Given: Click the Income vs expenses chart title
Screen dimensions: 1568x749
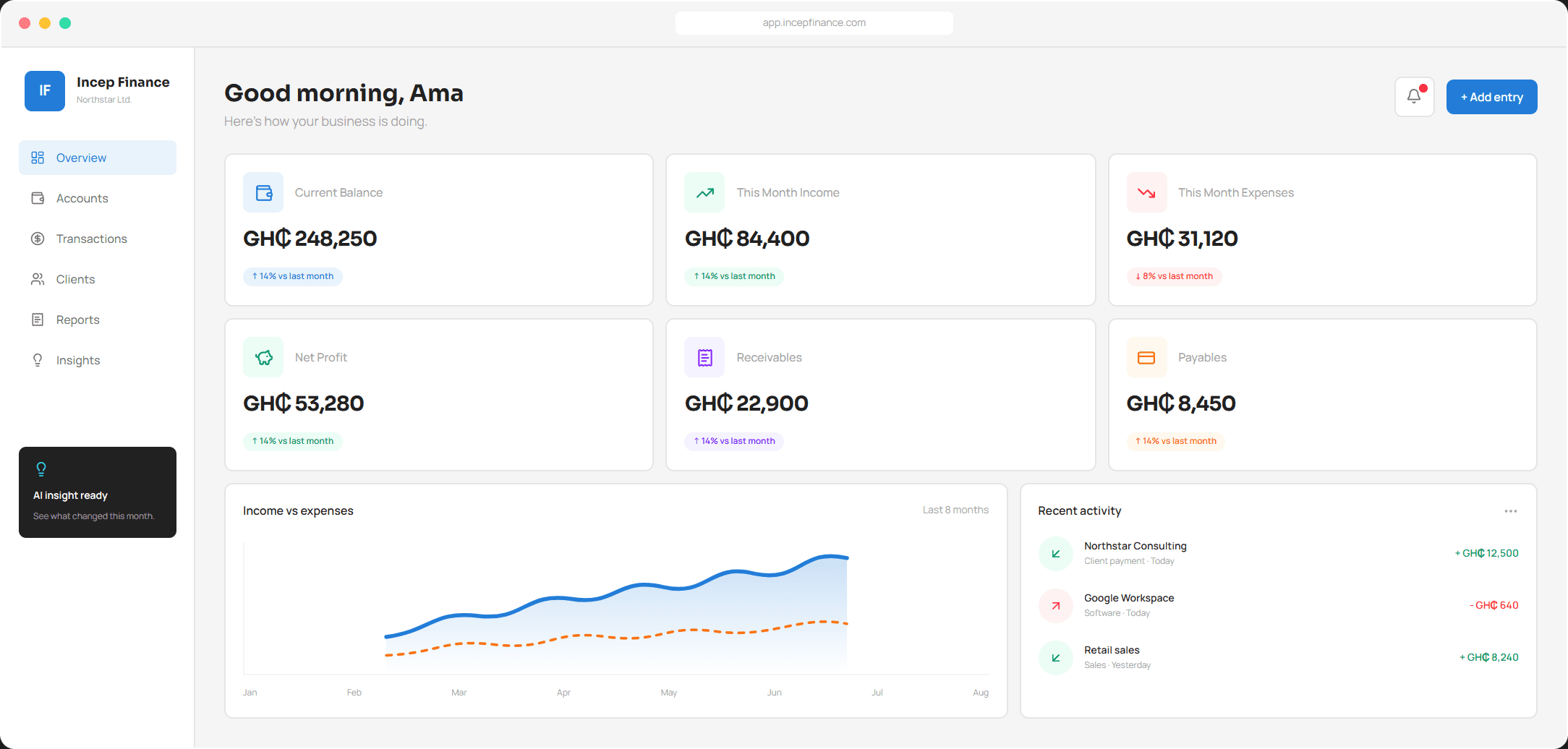Looking at the screenshot, I should pyautogui.click(x=298, y=510).
